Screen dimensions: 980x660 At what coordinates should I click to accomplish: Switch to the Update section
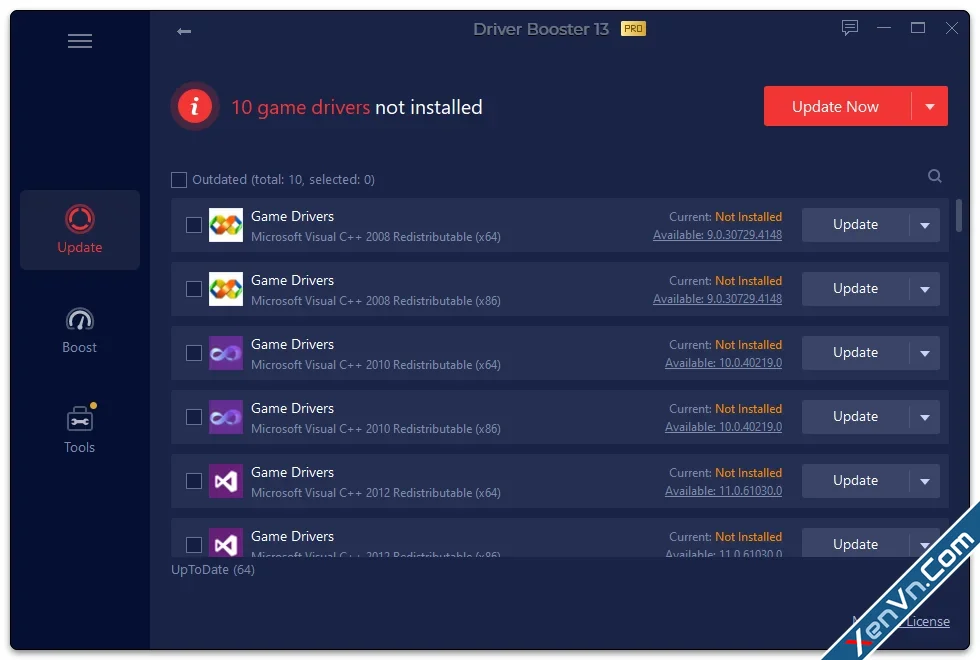coord(80,230)
